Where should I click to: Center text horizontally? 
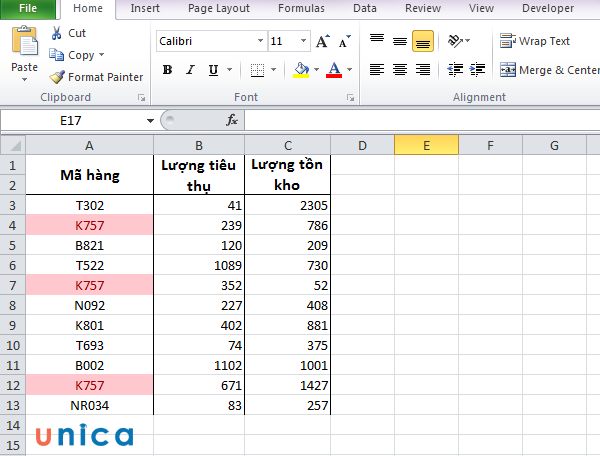click(400, 70)
